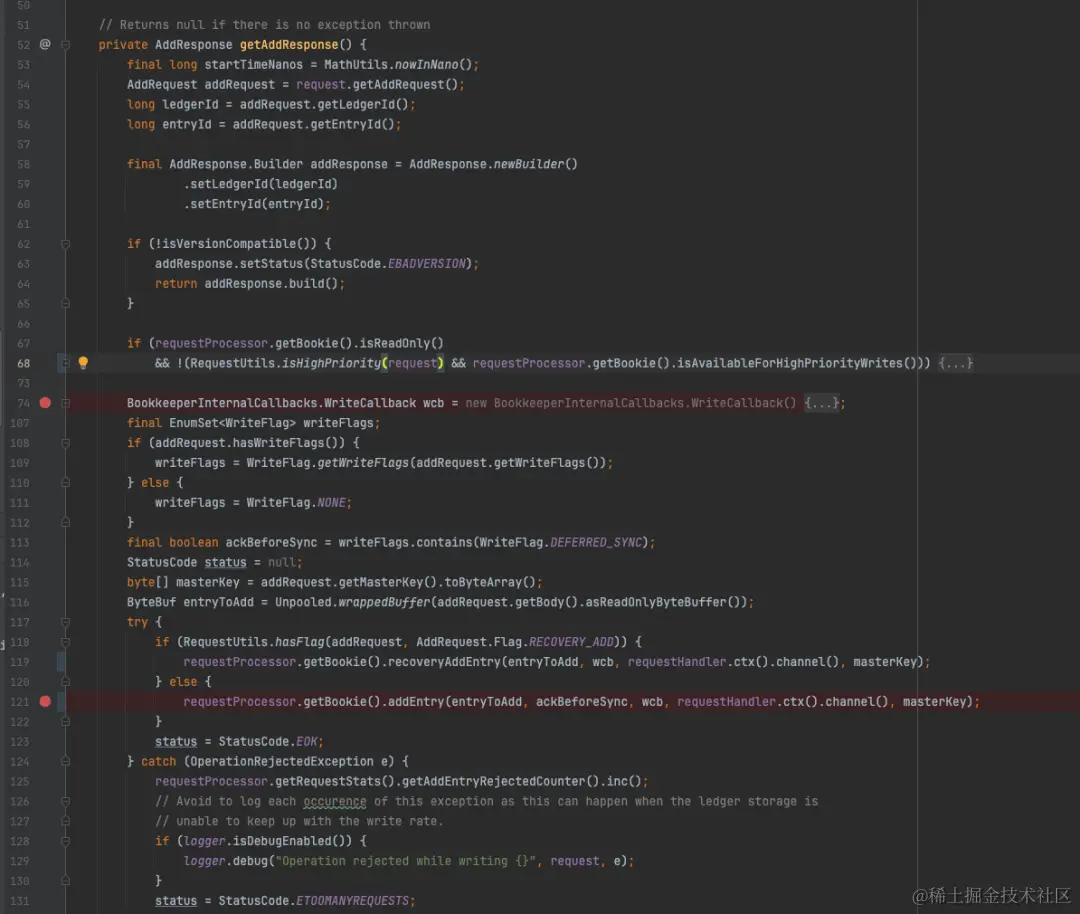Viewport: 1080px width, 914px height.
Task: Collapse the getAddResponse method fold marker
Action: [x=65, y=45]
